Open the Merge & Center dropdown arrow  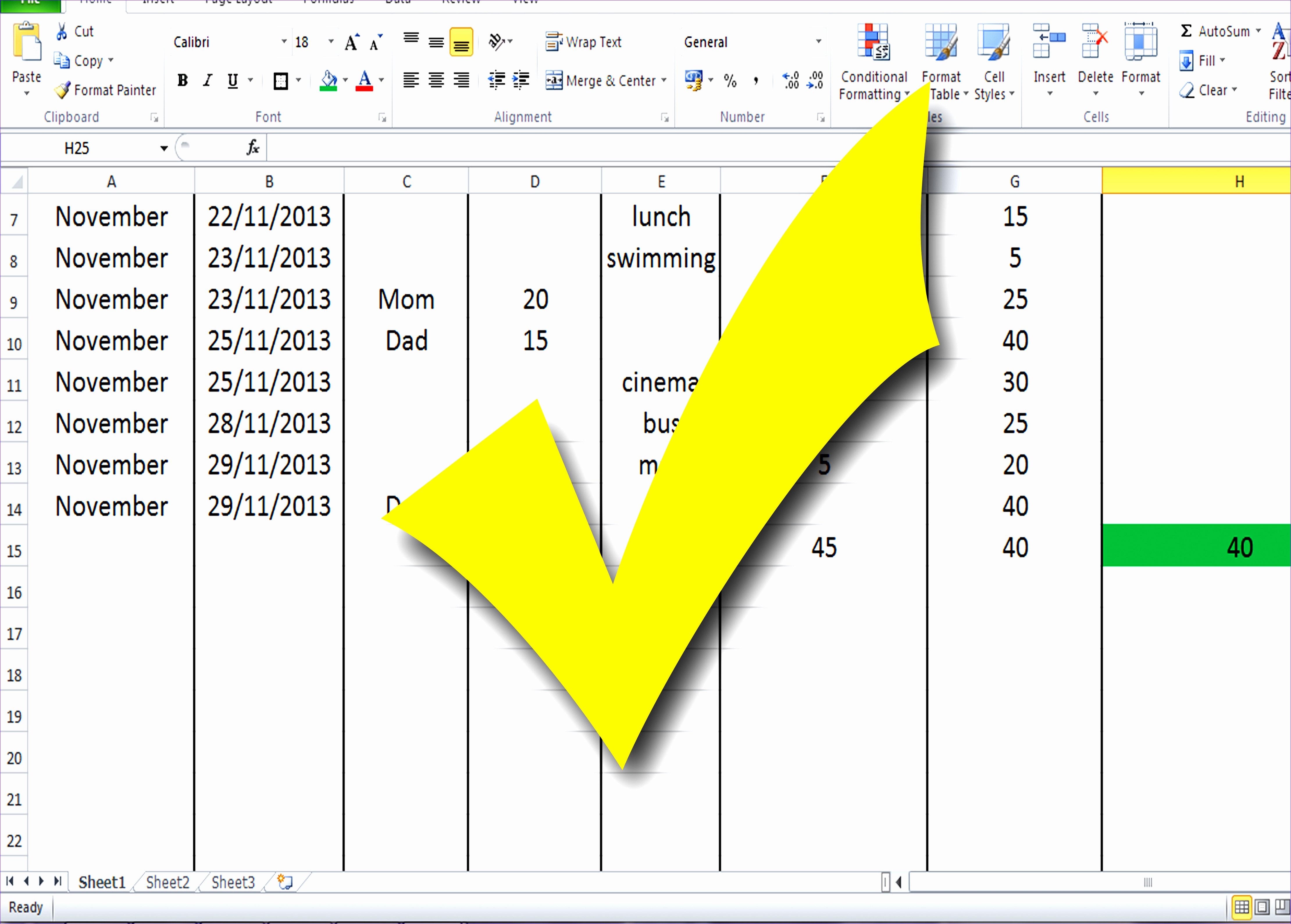(664, 81)
